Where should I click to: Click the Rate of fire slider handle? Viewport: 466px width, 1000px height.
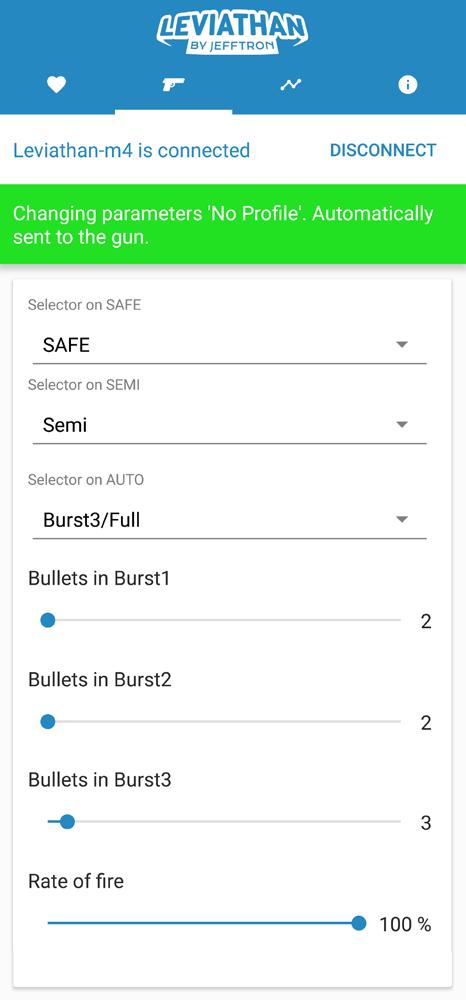(359, 923)
